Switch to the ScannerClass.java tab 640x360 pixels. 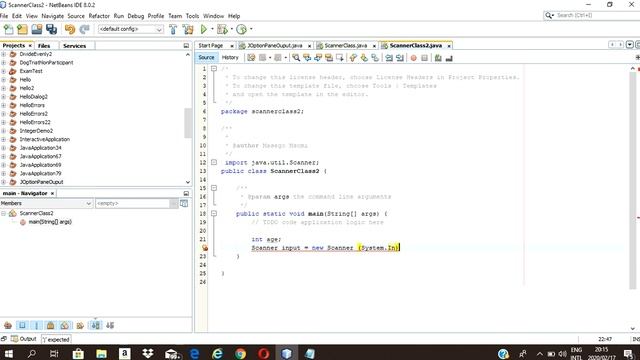[346, 46]
